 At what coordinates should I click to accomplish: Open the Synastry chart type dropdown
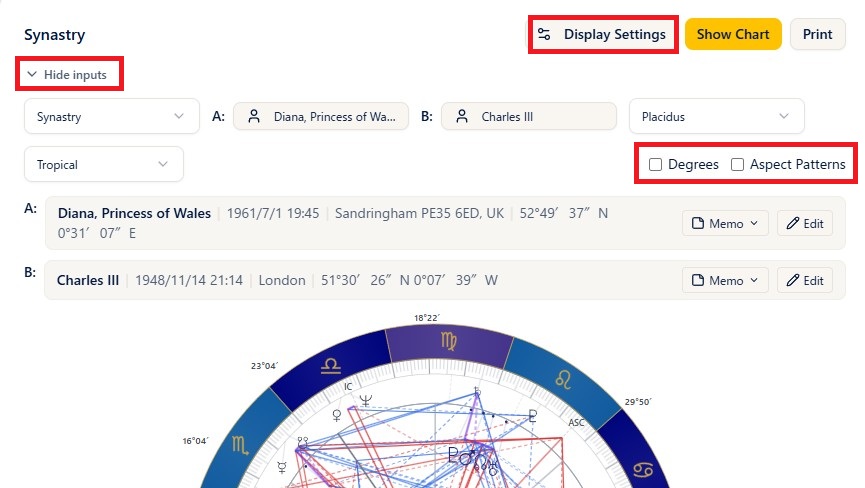pos(111,116)
